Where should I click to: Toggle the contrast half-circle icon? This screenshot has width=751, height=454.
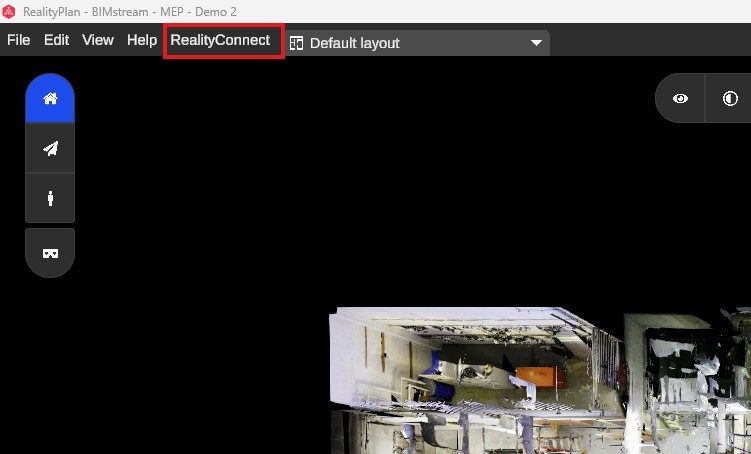(730, 99)
